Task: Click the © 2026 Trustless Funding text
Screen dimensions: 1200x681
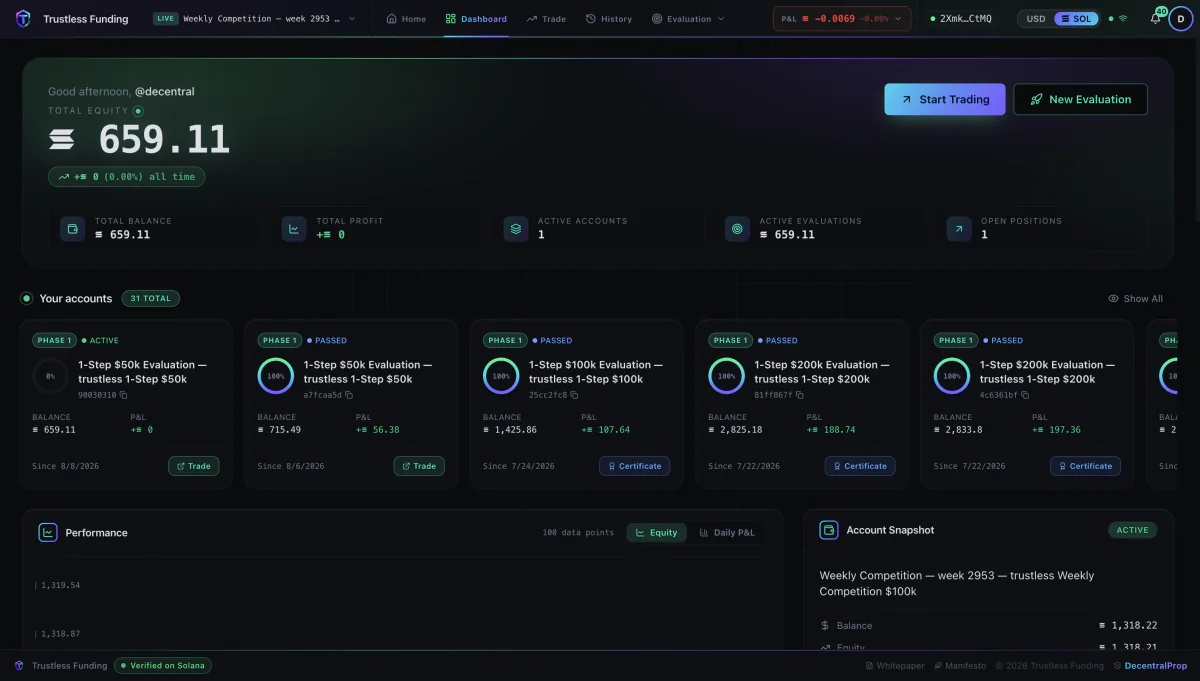Action: [x=1049, y=665]
